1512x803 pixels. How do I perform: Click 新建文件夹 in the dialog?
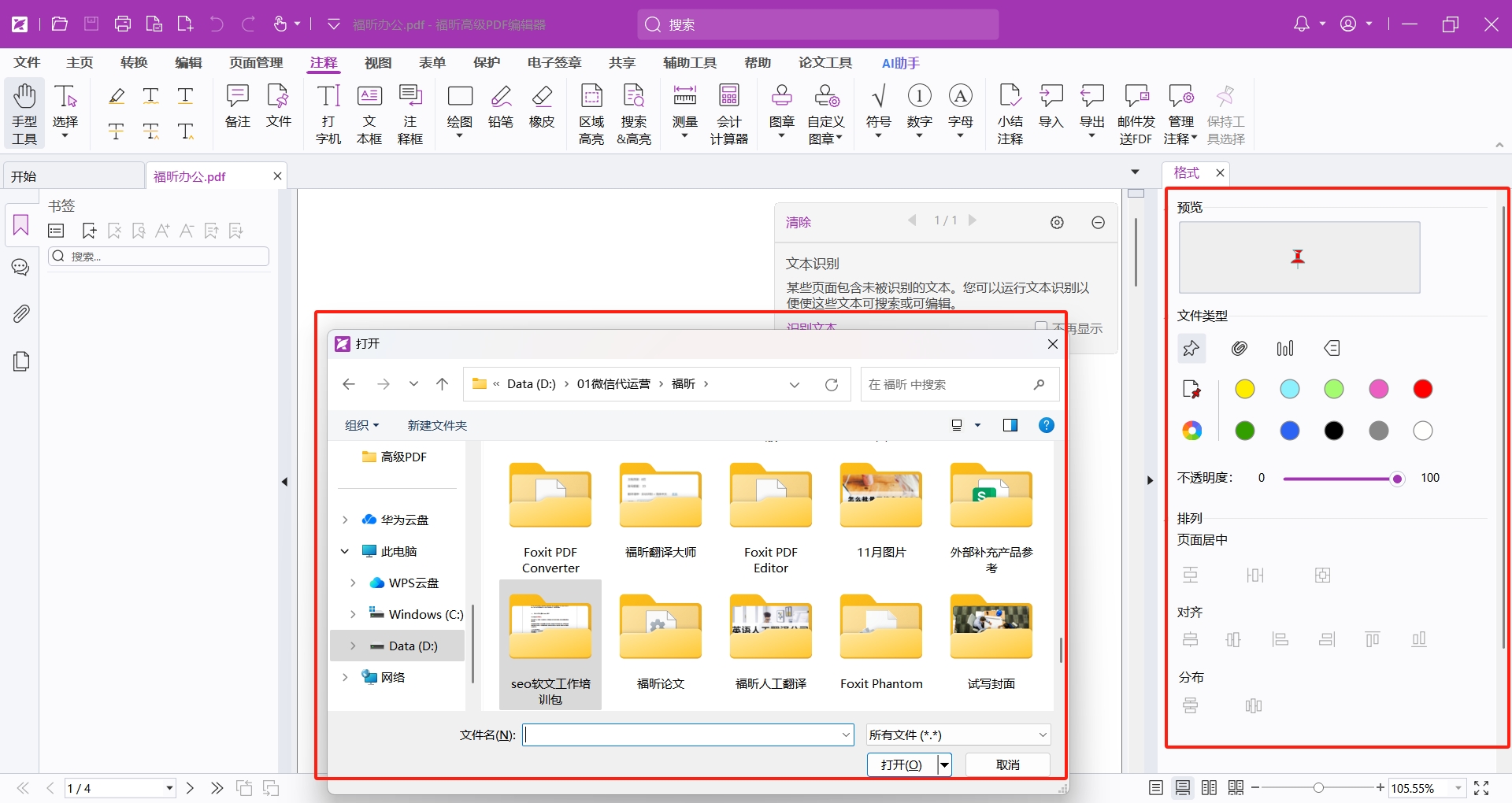[437, 426]
